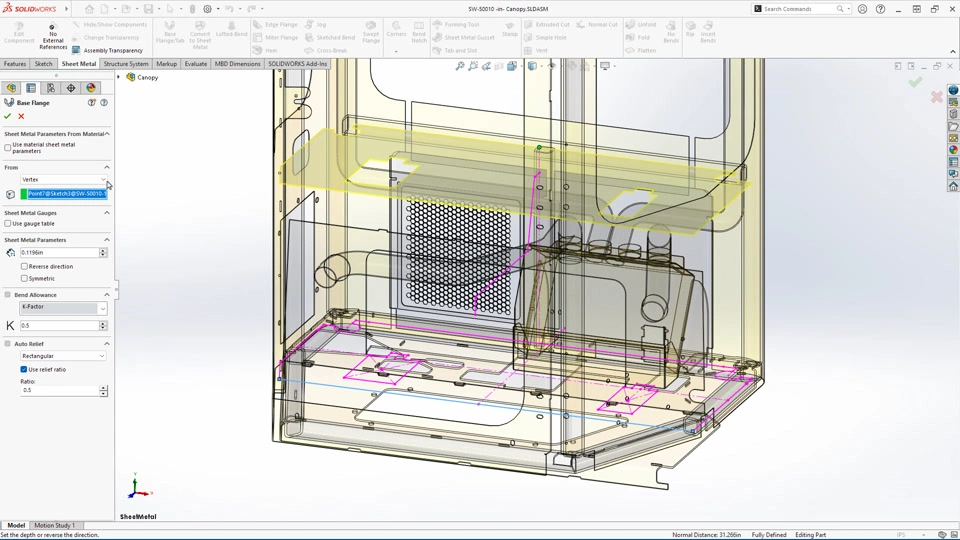Expand the Canopy tree node
The image size is (960, 540).
119,77
